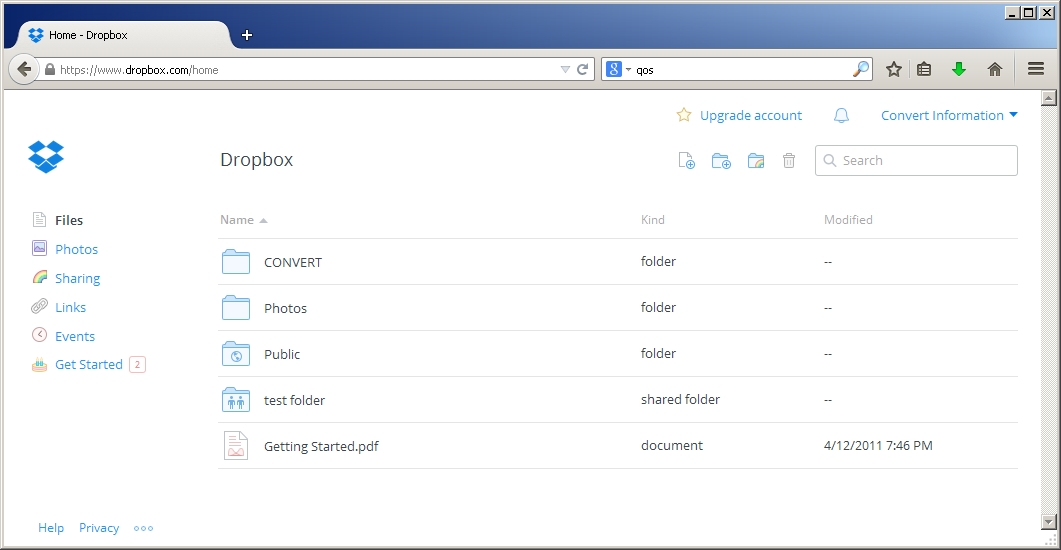Reload the page with the refresh icon
This screenshot has width=1061, height=550.
582,69
